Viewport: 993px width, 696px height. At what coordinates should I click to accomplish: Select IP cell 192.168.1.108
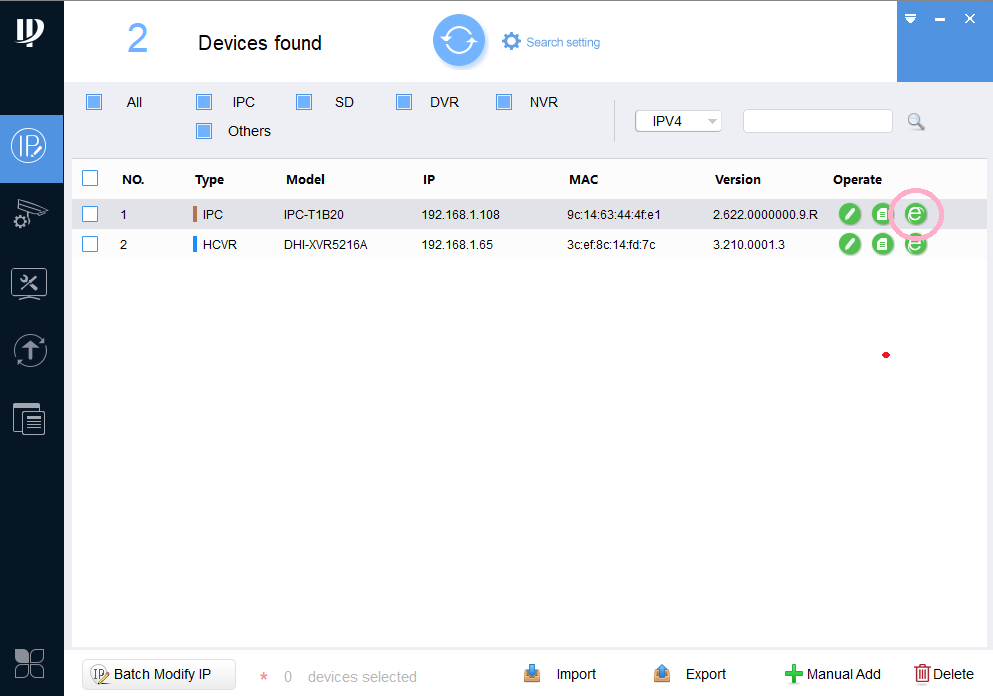pyautogui.click(x=460, y=215)
